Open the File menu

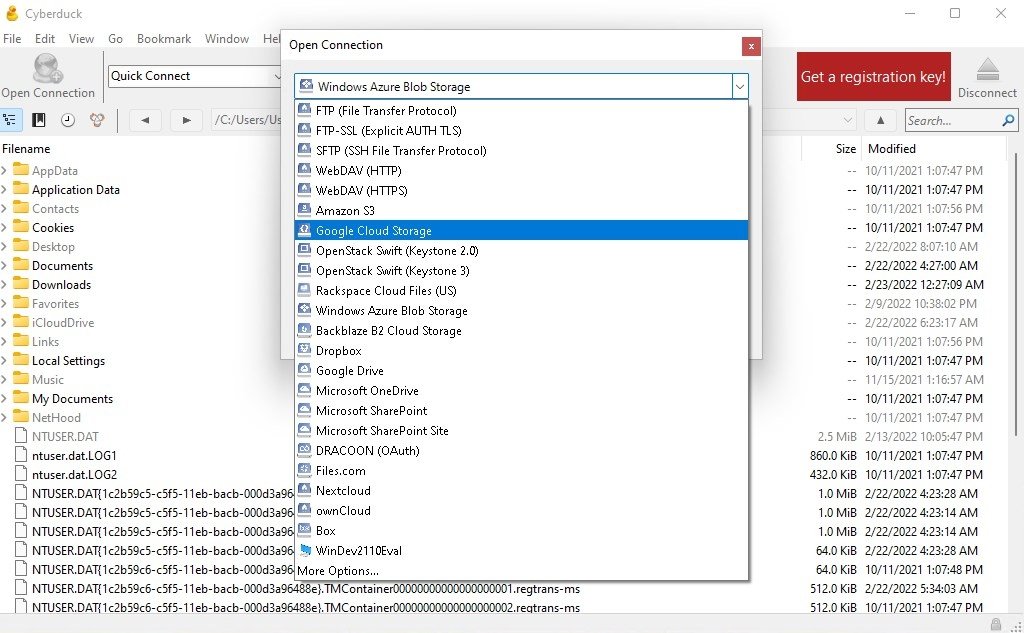coord(12,39)
